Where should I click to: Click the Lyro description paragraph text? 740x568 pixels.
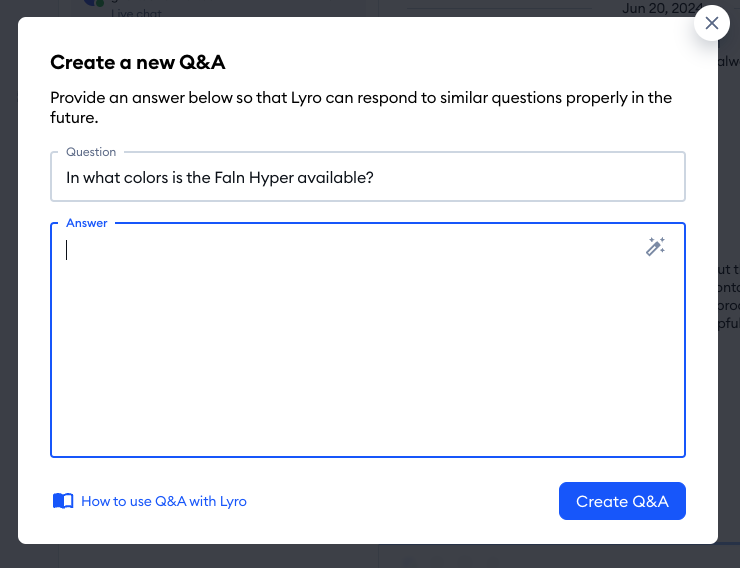click(x=361, y=108)
